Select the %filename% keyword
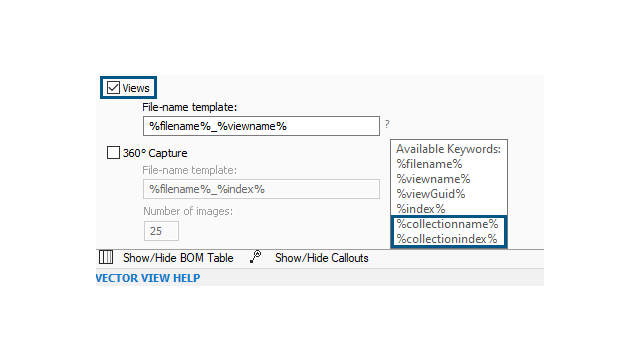 pyautogui.click(x=429, y=164)
